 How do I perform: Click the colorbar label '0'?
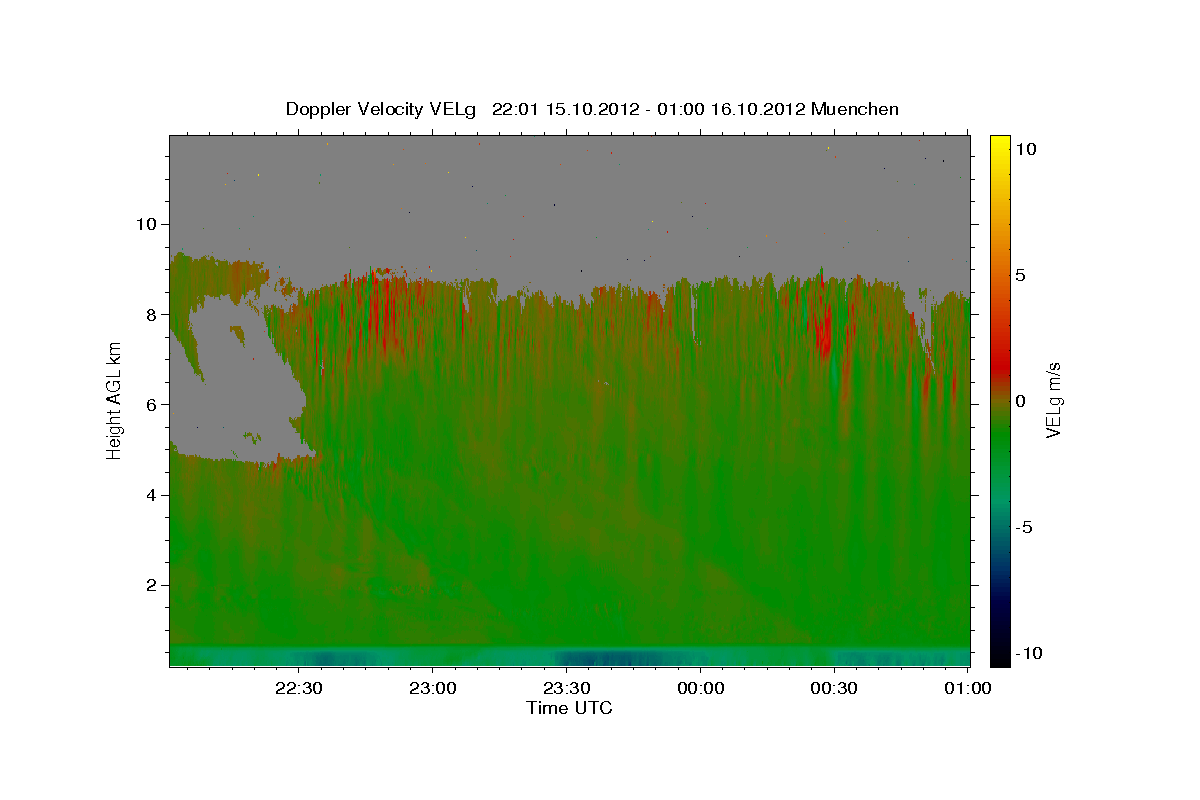pos(1020,401)
